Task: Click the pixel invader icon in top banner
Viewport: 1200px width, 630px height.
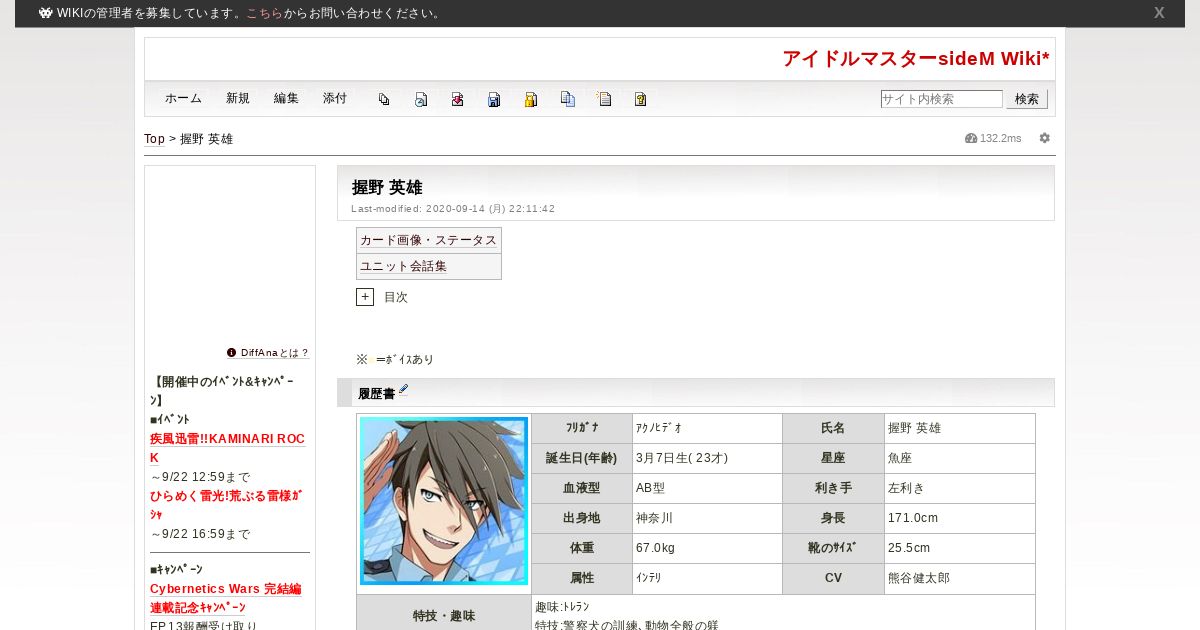Action: 46,13
